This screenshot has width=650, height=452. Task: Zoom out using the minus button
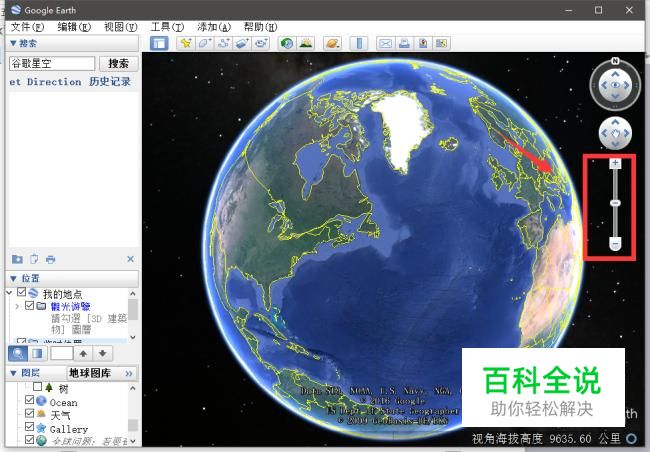(616, 244)
